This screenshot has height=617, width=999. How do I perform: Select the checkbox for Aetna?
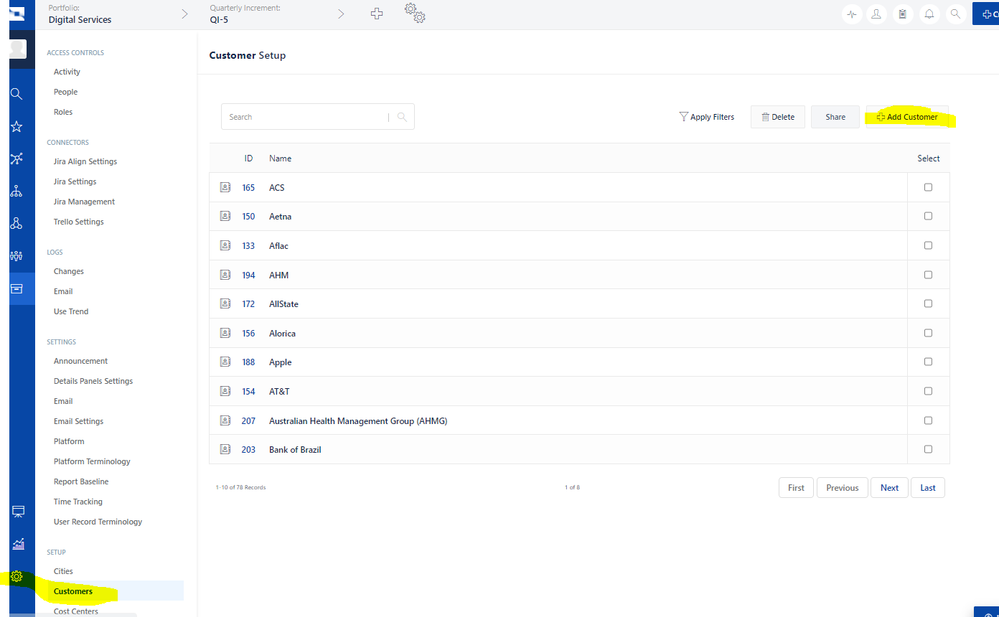point(928,216)
